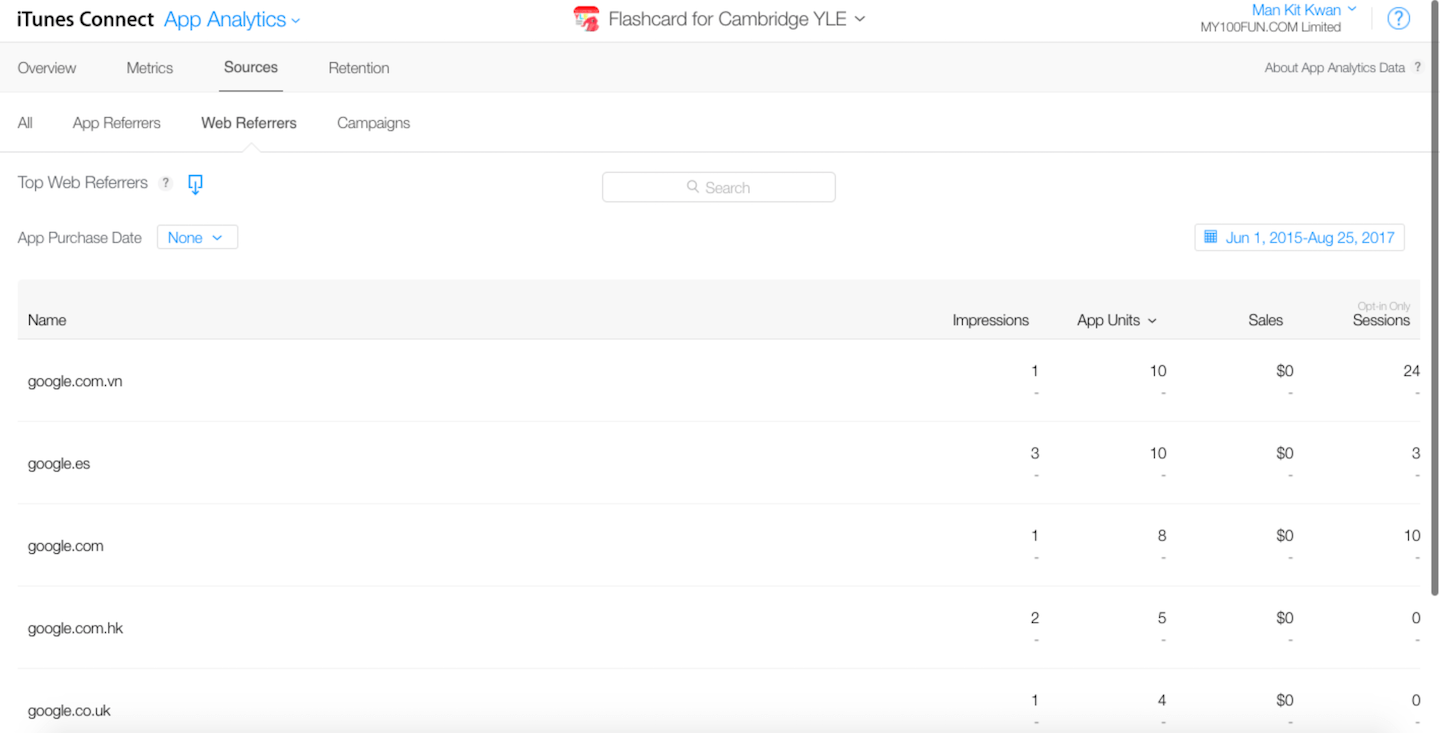Viewport: 1440px width, 733px height.
Task: Click the export download icon
Action: coord(195,184)
